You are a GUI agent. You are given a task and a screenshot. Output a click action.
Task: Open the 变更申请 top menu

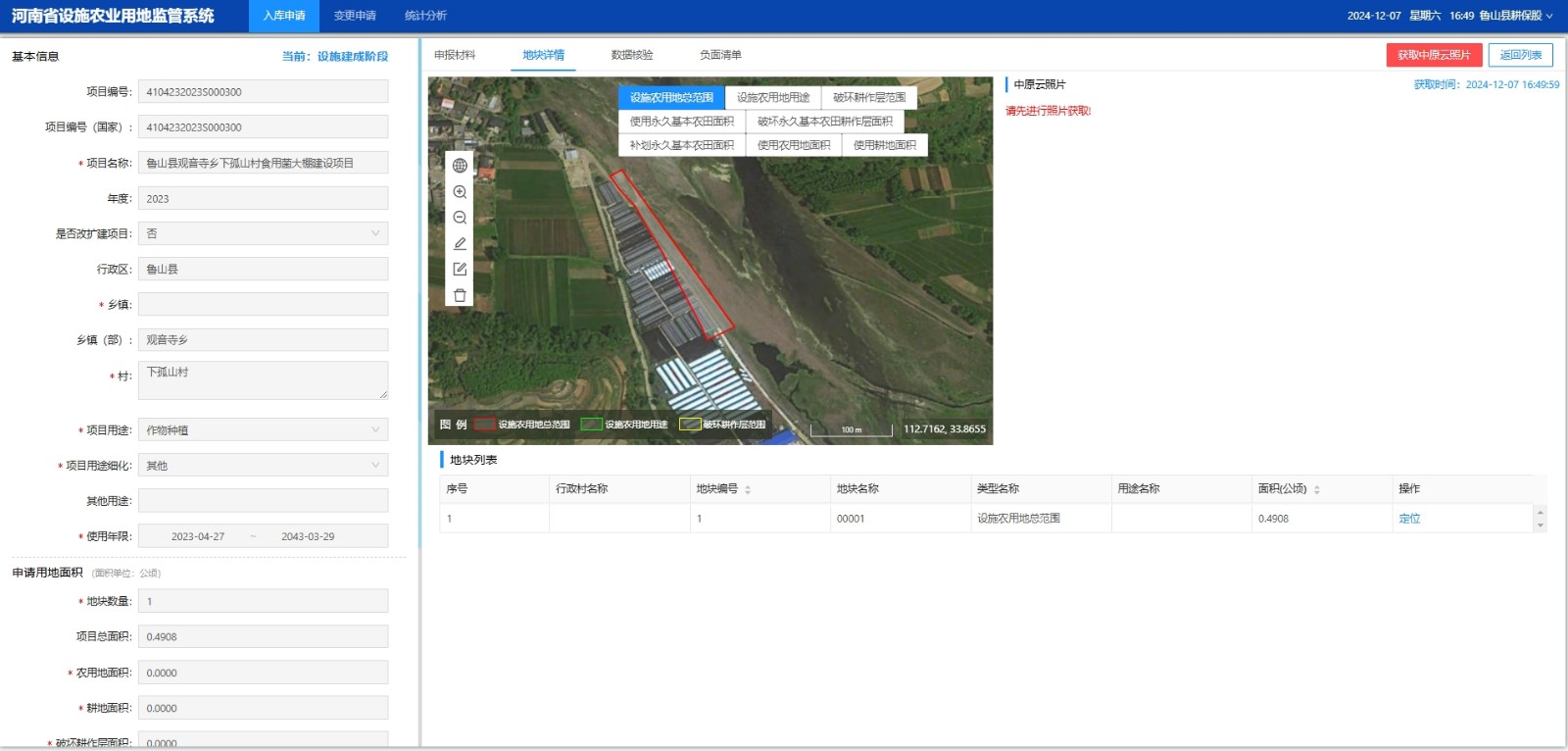tap(355, 16)
